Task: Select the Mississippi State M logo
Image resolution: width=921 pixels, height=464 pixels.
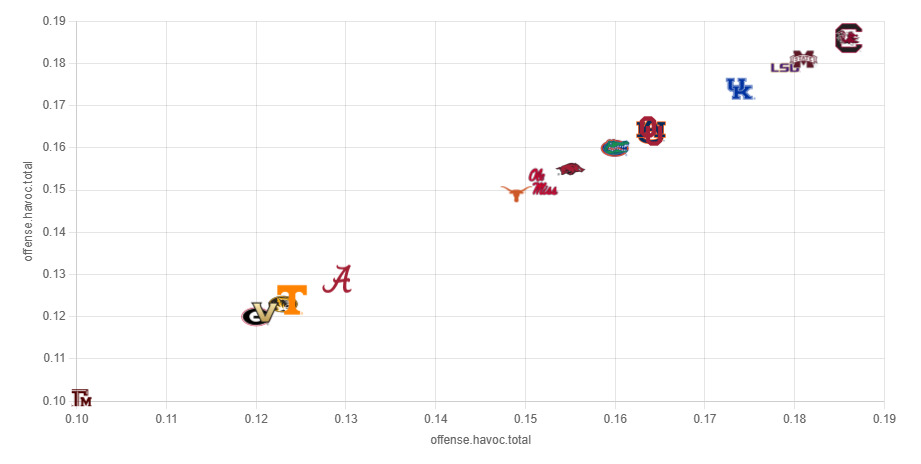Action: pyautogui.click(x=804, y=59)
